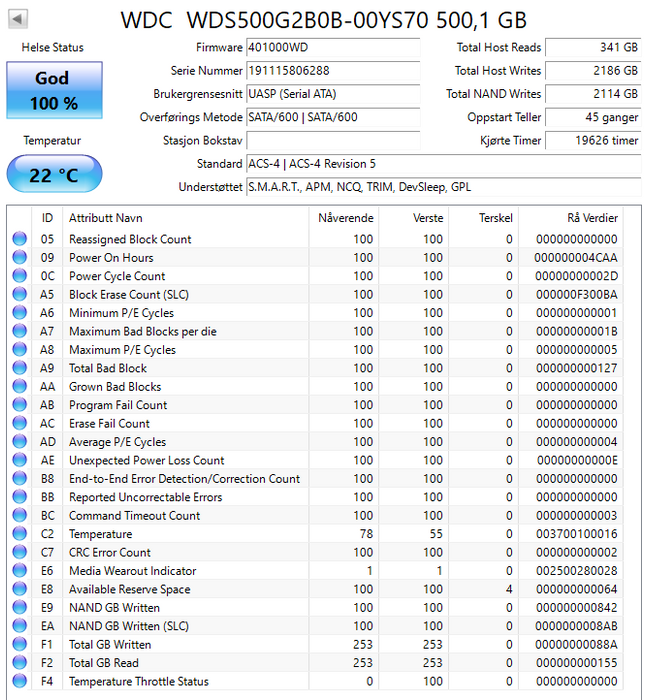This screenshot has height=700, width=647.
Task: Select the status orb for Temperature attribute C2
Action: click(x=19, y=534)
